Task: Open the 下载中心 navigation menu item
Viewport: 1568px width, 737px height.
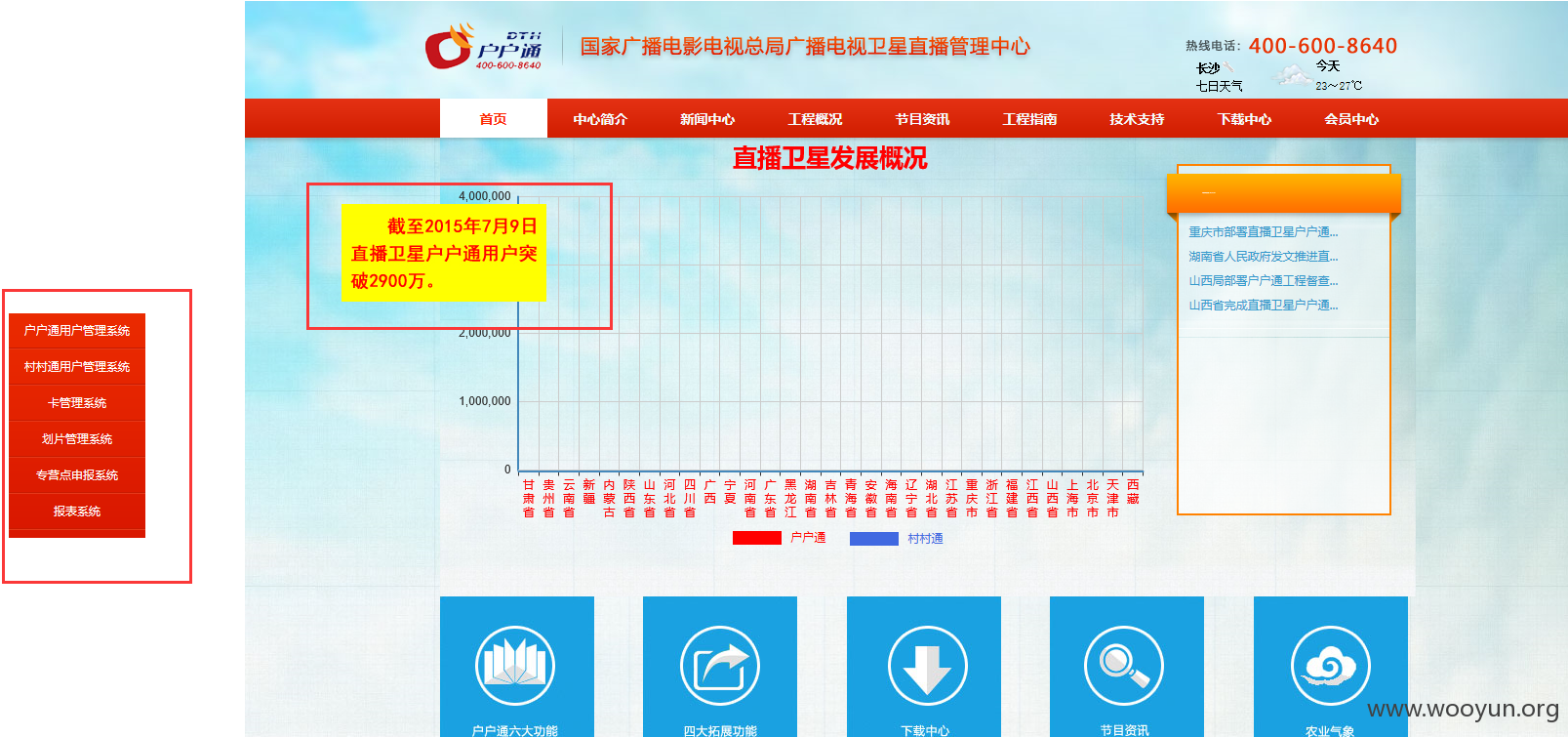Action: coord(1244,119)
